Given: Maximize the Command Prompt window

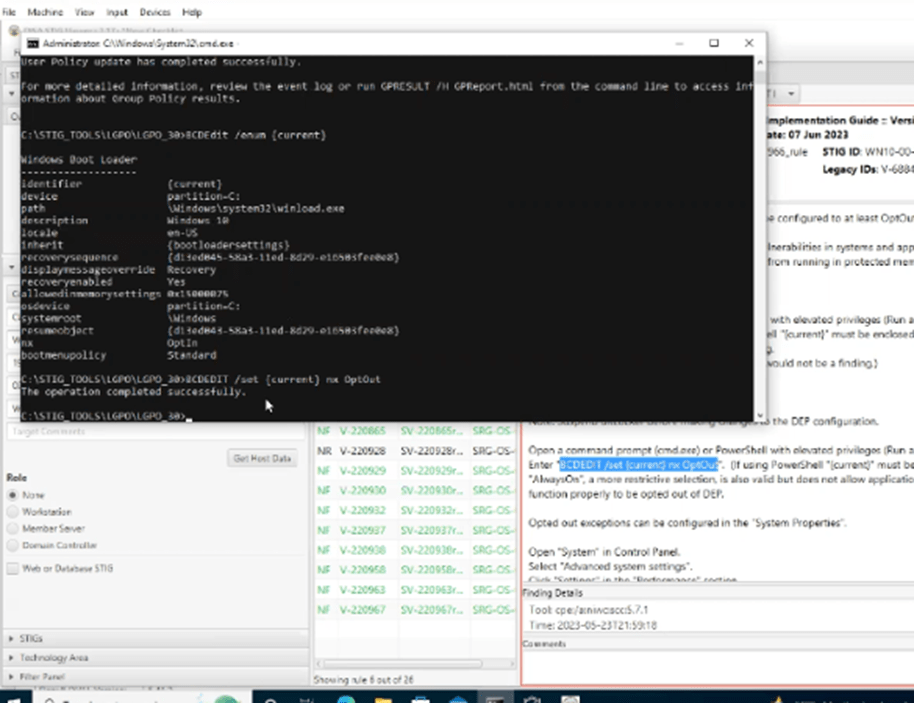Looking at the screenshot, I should click(x=714, y=44).
